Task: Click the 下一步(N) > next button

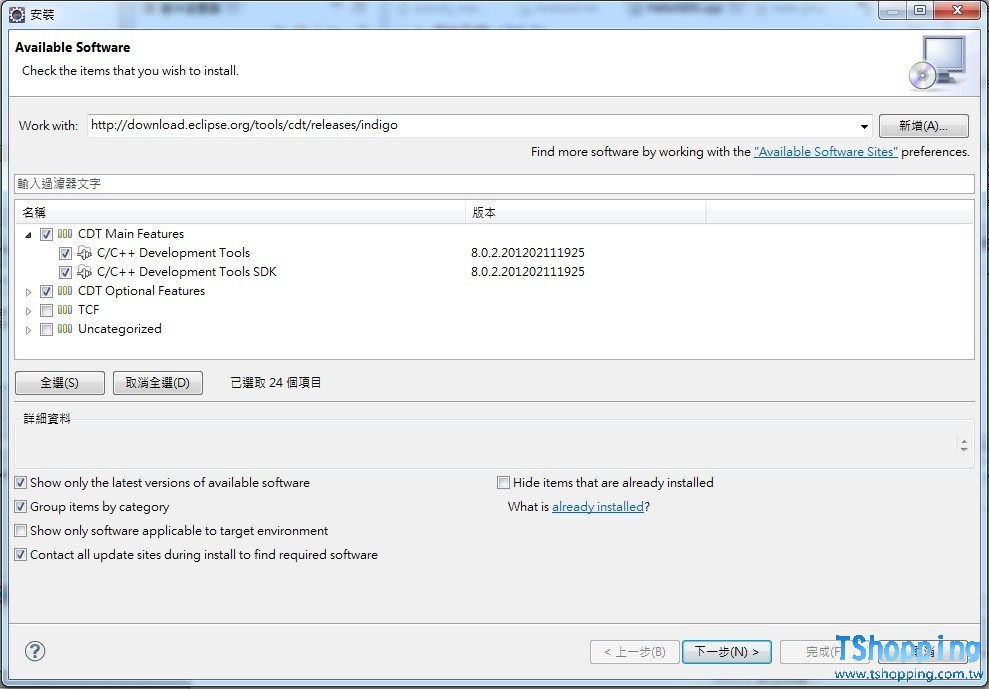Action: pos(727,651)
